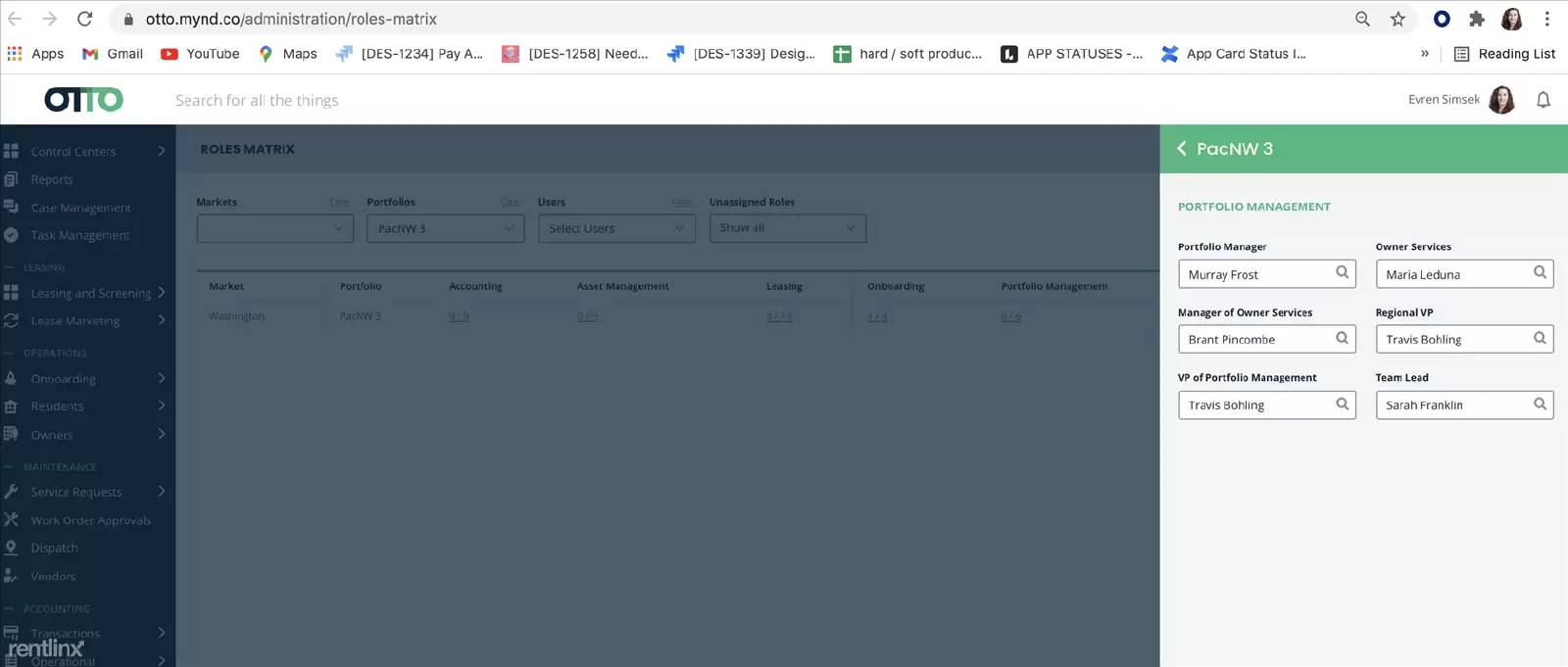The height and width of the screenshot is (667, 1568).
Task: Click the Team Lead field Sarah Franklin
Action: (1464, 405)
